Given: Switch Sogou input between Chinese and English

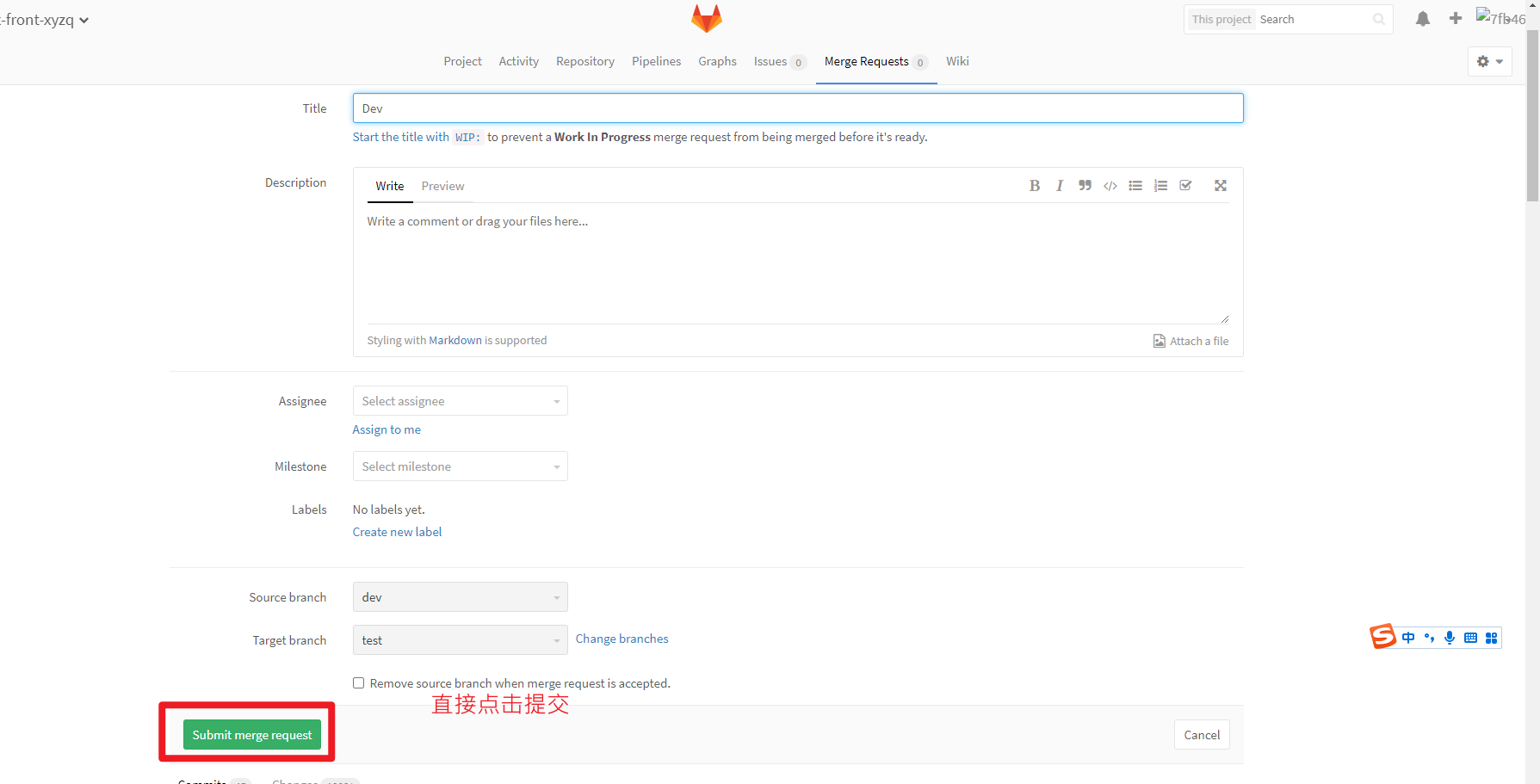Looking at the screenshot, I should (x=1408, y=638).
